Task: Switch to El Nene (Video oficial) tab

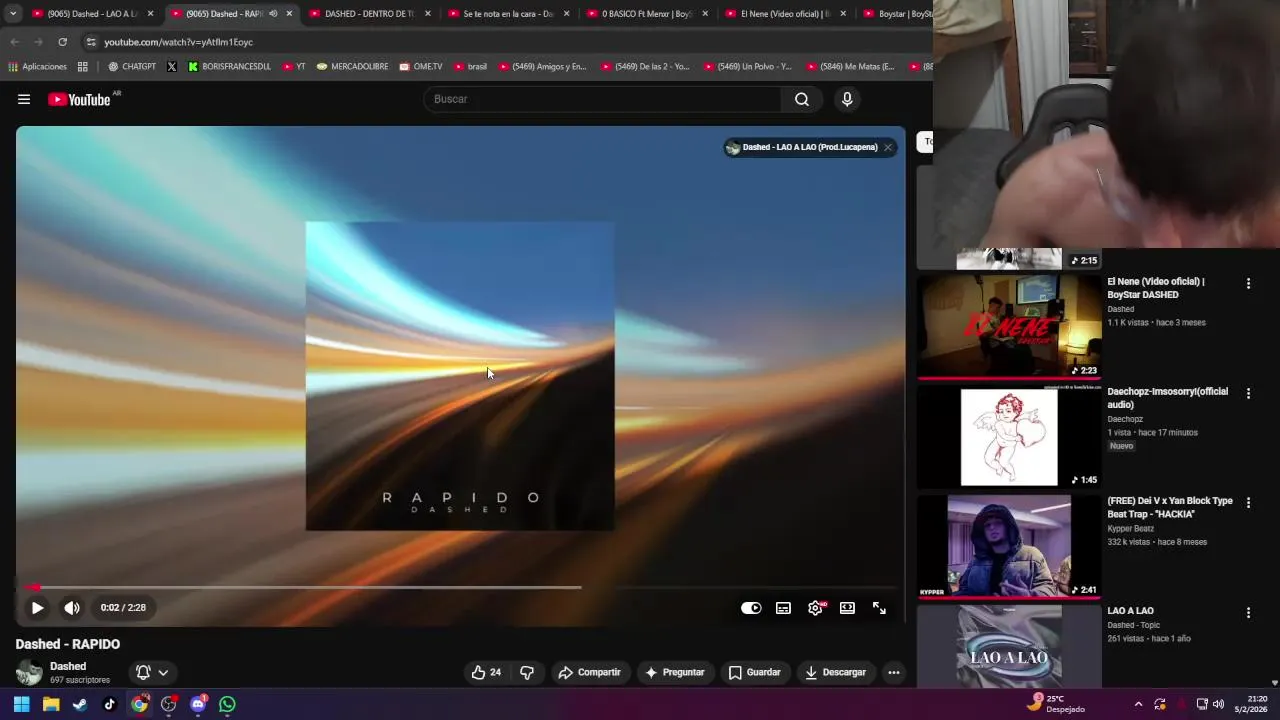Action: [784, 14]
